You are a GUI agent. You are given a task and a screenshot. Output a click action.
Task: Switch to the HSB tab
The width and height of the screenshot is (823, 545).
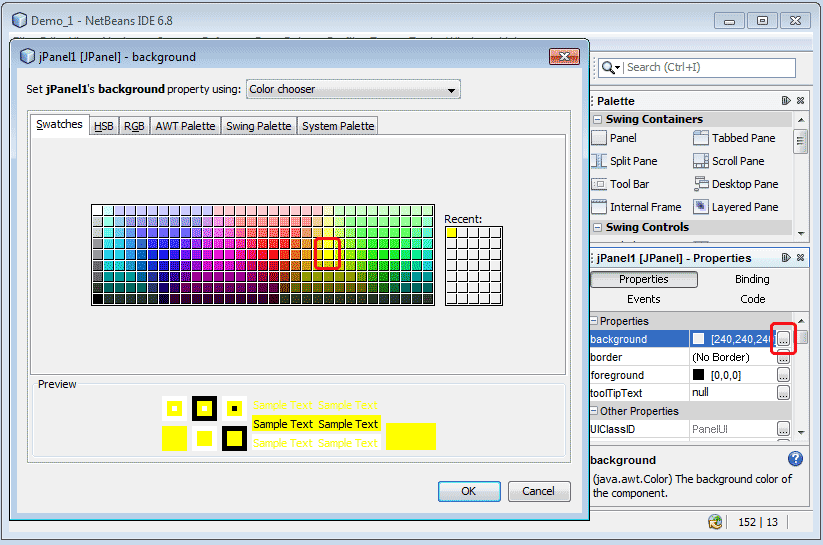tap(104, 126)
